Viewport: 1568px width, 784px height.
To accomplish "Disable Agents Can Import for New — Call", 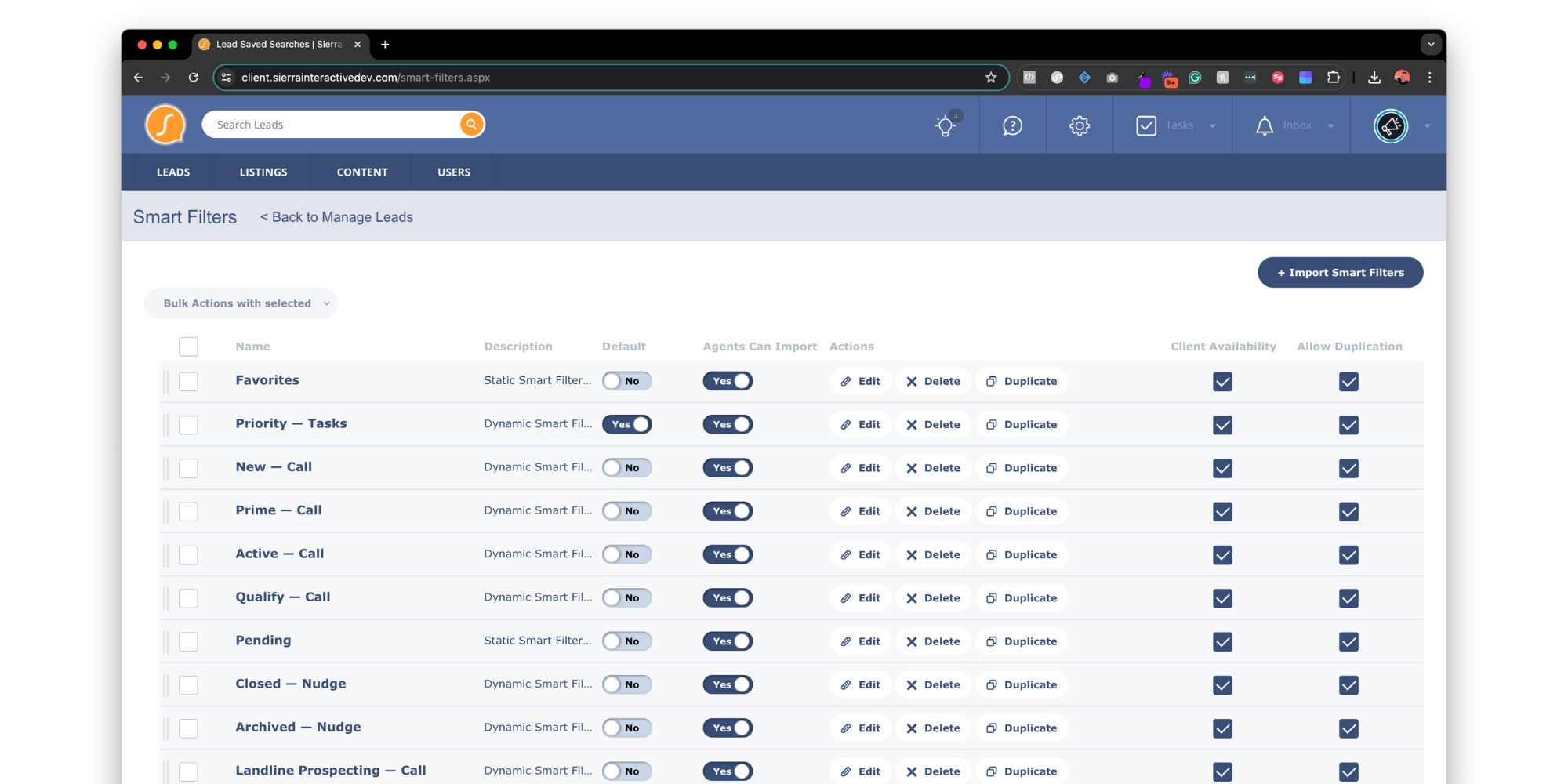I will 728,468.
